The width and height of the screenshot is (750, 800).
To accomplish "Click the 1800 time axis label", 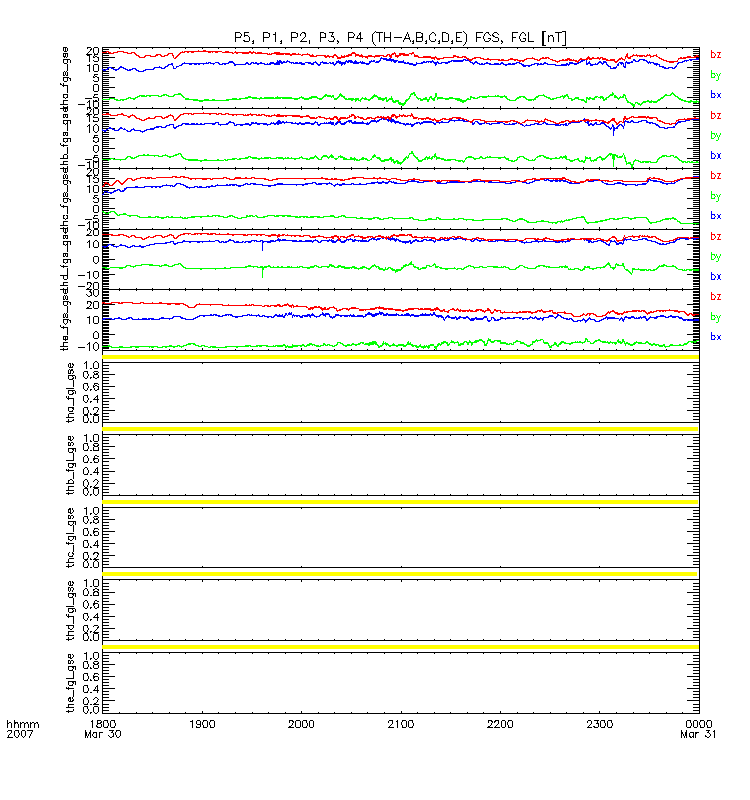I will [103, 724].
